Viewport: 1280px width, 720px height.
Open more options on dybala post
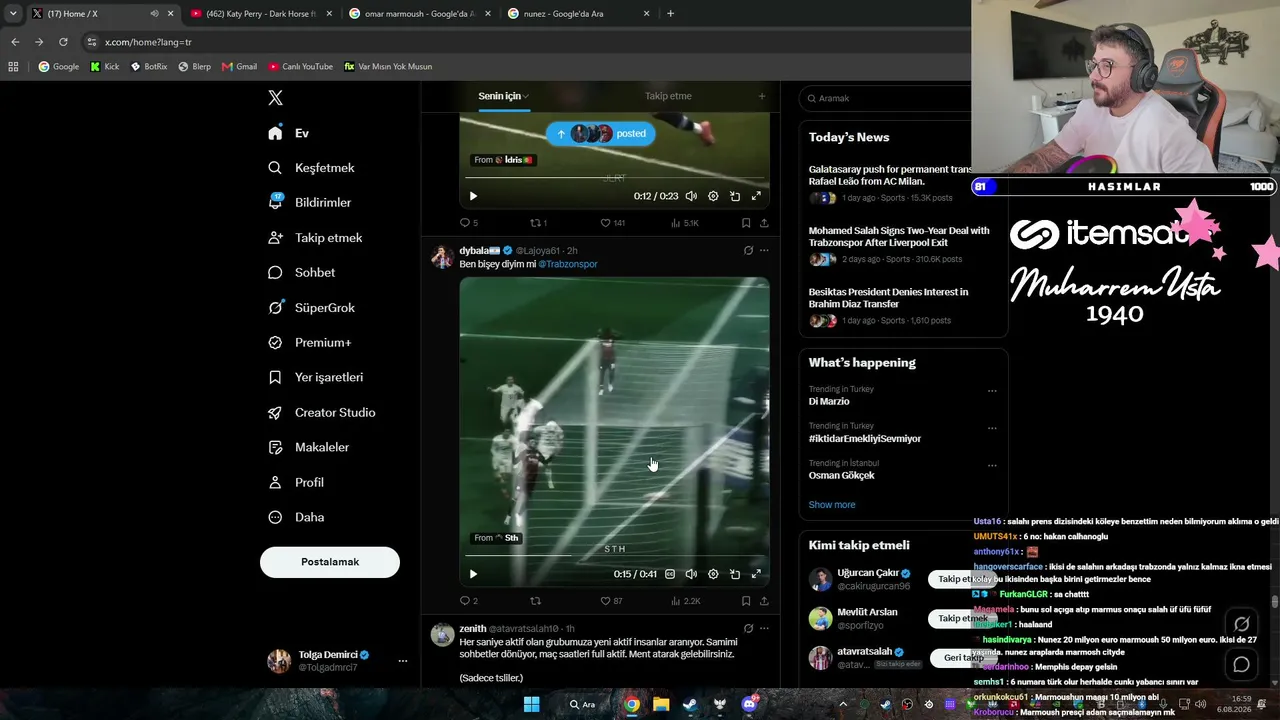pos(764,250)
